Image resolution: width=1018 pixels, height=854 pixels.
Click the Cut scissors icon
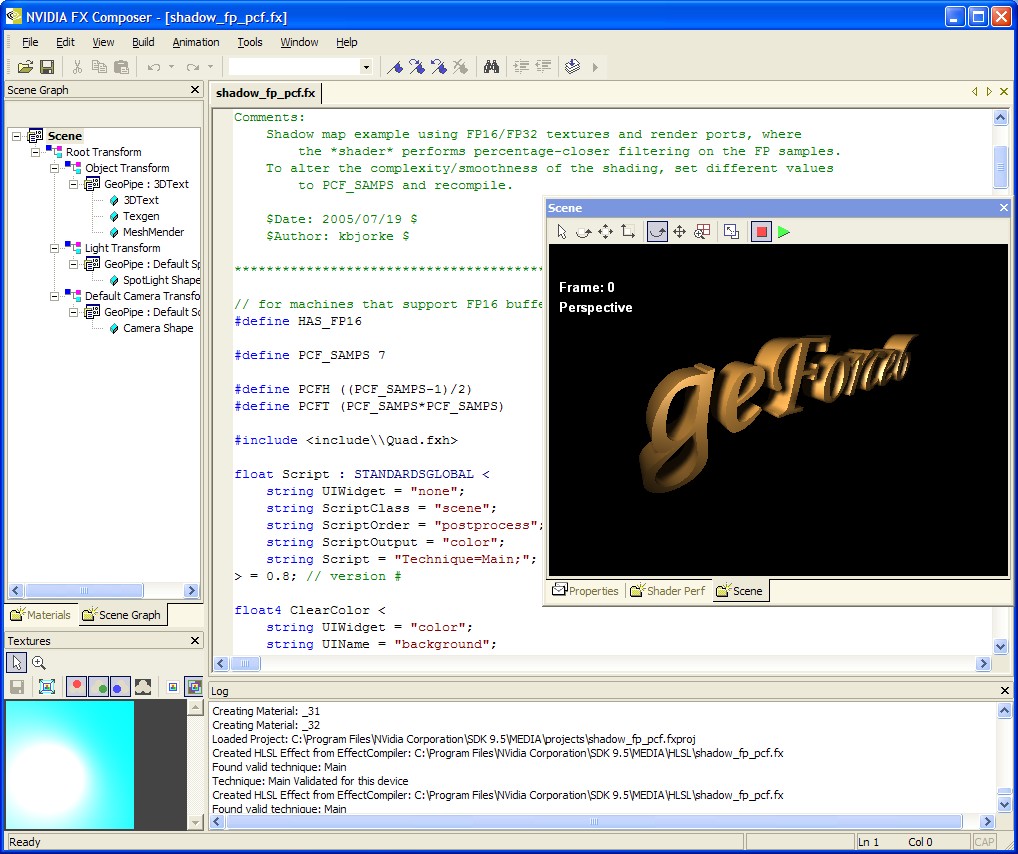pos(77,67)
